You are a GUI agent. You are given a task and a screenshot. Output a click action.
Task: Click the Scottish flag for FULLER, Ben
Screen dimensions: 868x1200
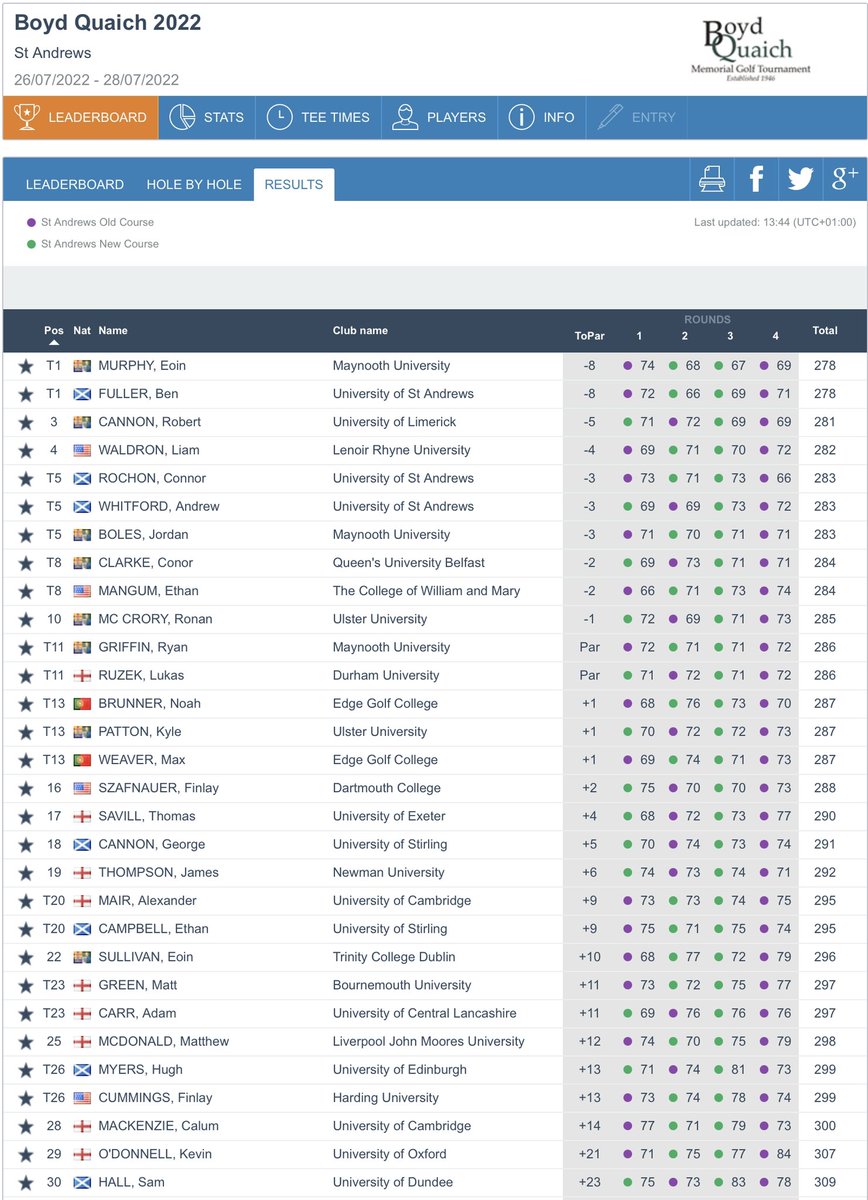(x=82, y=394)
